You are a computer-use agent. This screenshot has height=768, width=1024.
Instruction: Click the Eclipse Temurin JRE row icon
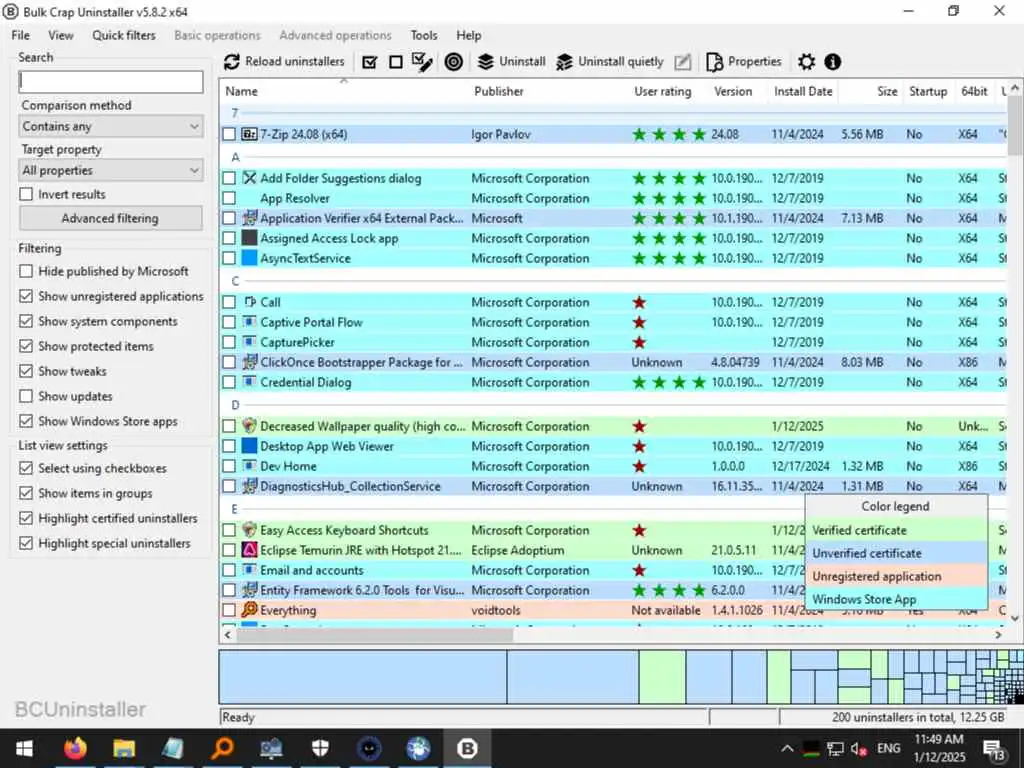click(249, 551)
